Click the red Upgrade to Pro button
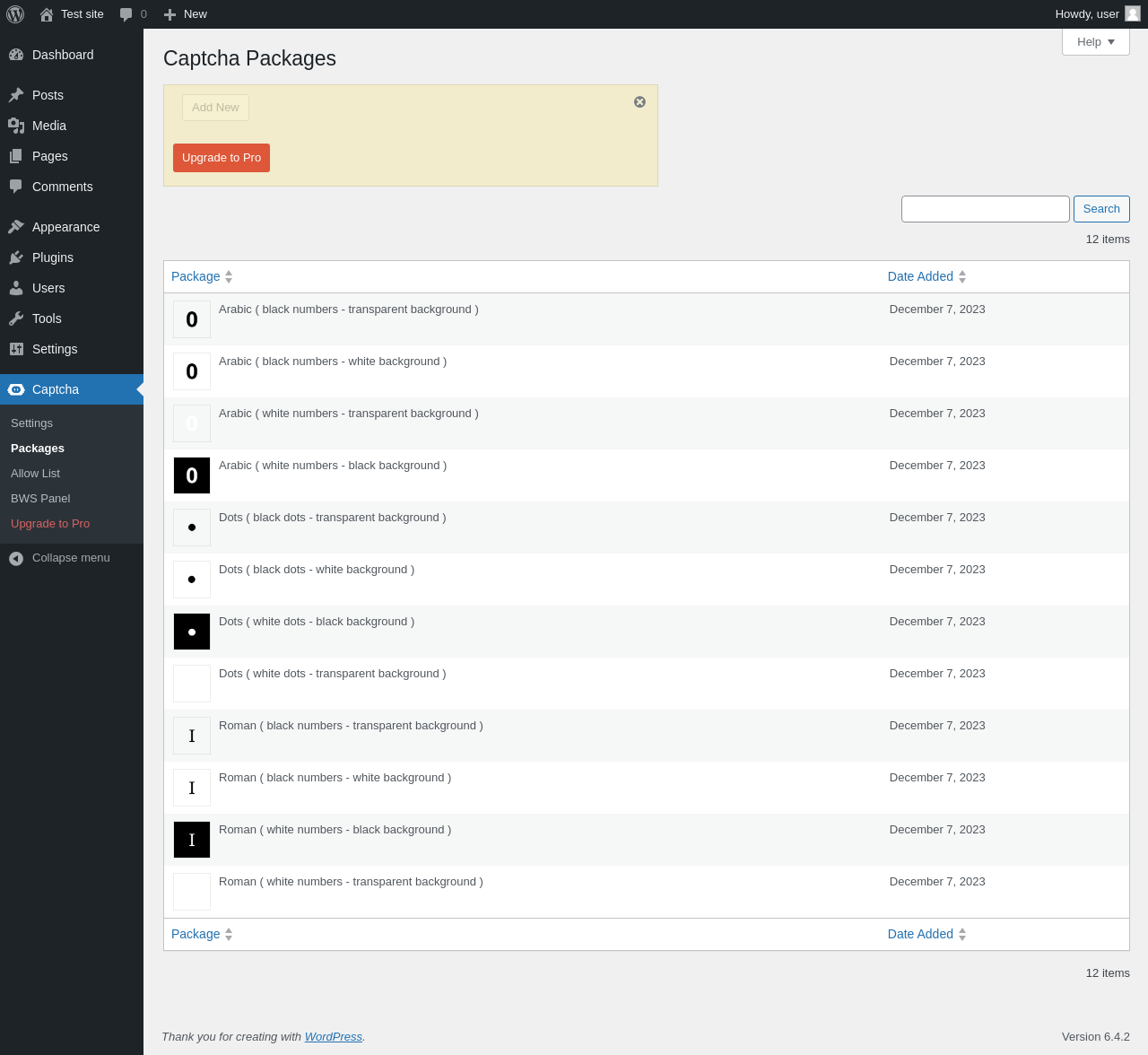The height and width of the screenshot is (1055, 1148). pyautogui.click(x=222, y=158)
